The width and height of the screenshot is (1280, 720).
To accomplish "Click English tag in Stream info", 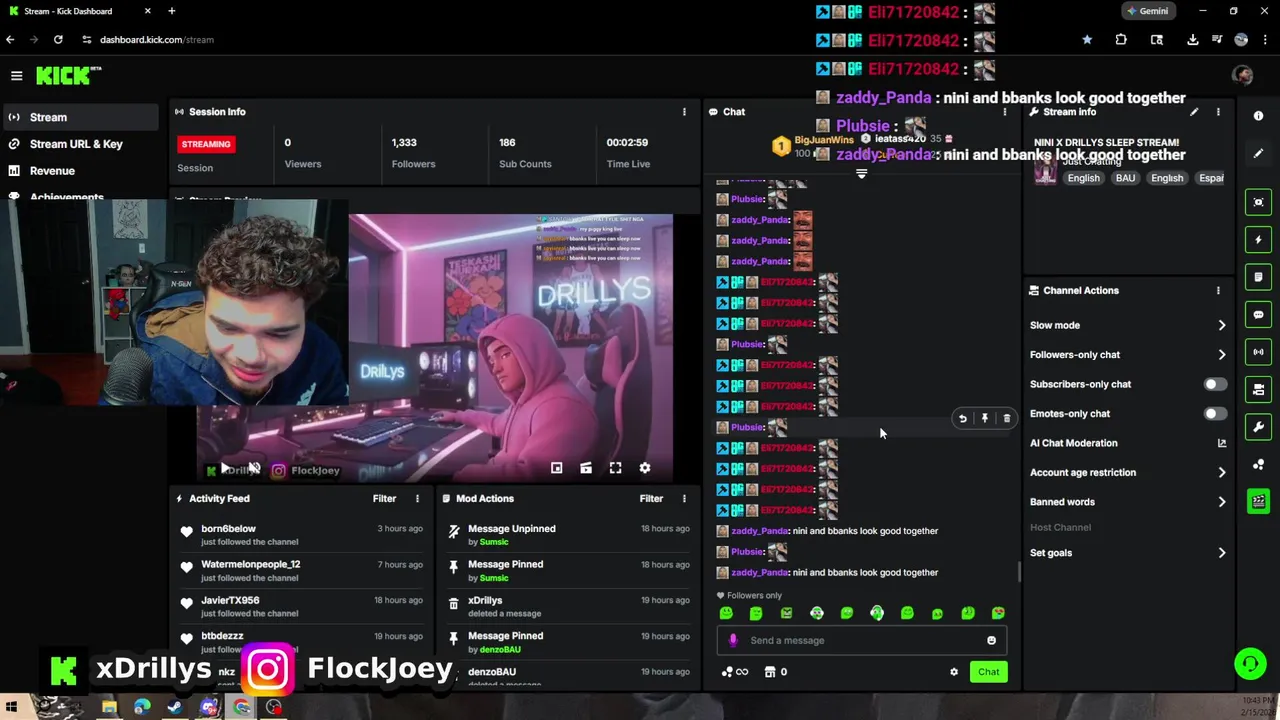I will coord(1083,178).
